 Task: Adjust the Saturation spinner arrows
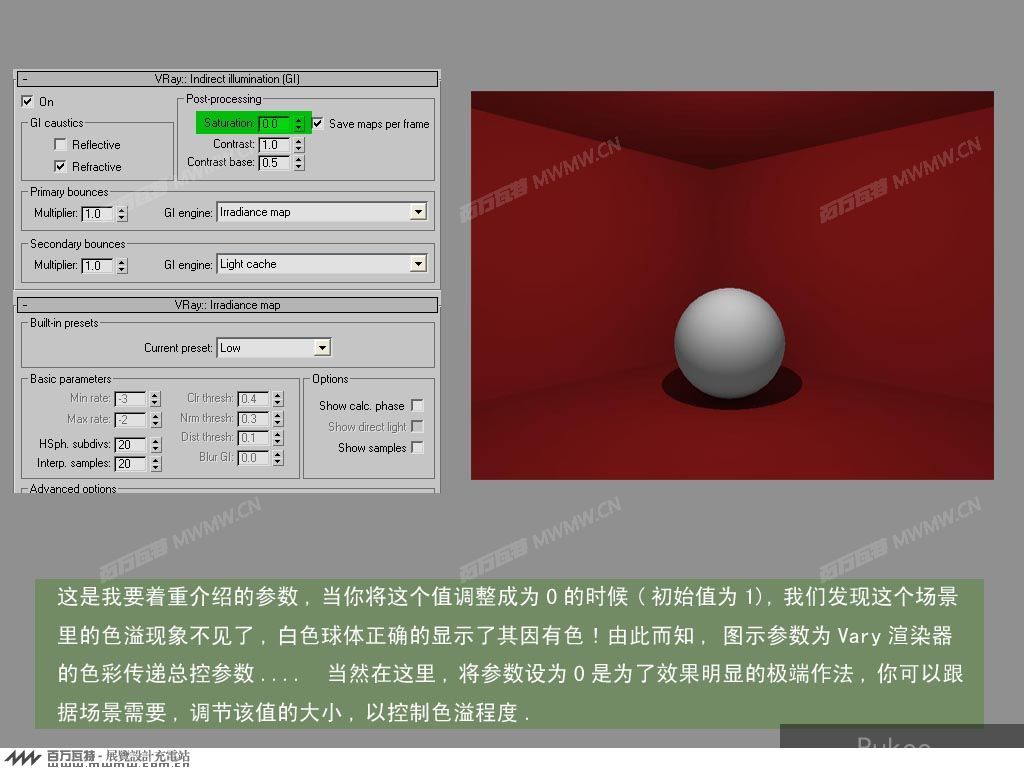click(298, 123)
